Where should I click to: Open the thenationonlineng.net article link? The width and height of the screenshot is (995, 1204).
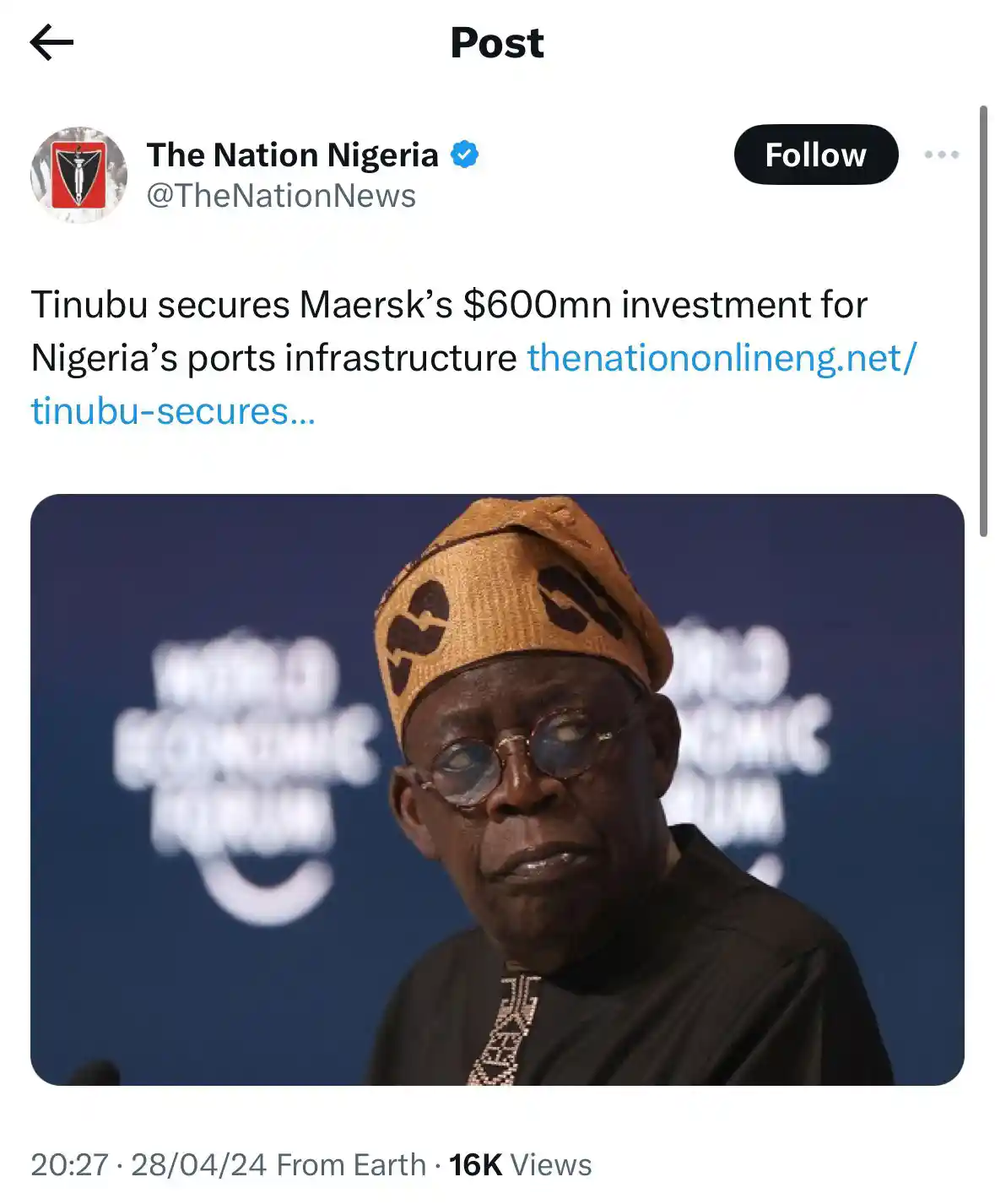point(722,358)
